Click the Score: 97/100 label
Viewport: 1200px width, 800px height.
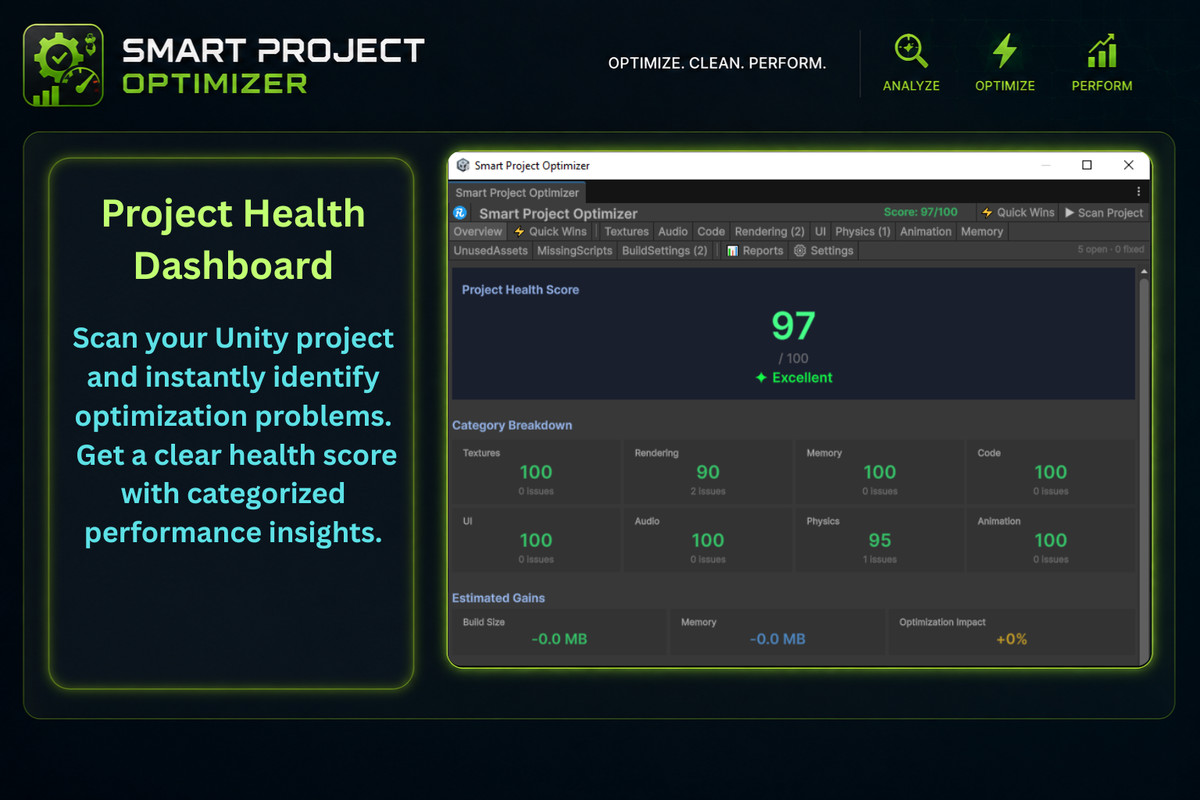[920, 212]
